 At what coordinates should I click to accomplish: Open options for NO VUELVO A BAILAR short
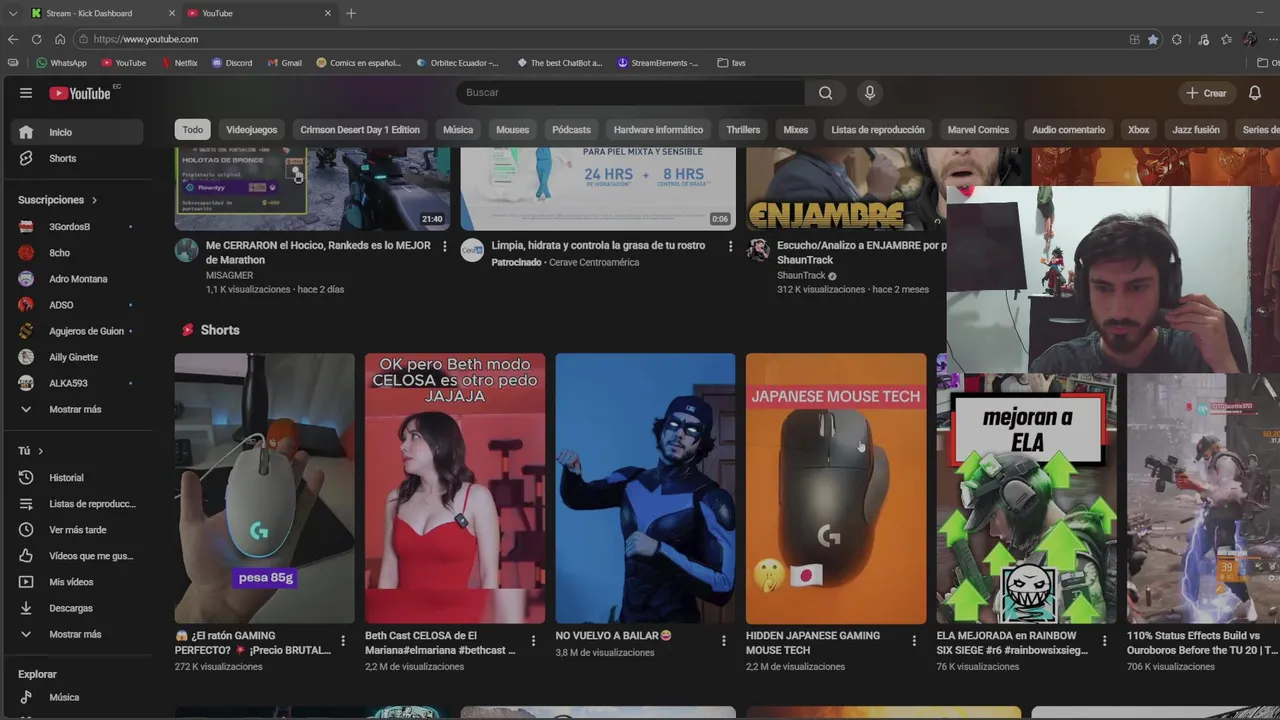coord(724,641)
